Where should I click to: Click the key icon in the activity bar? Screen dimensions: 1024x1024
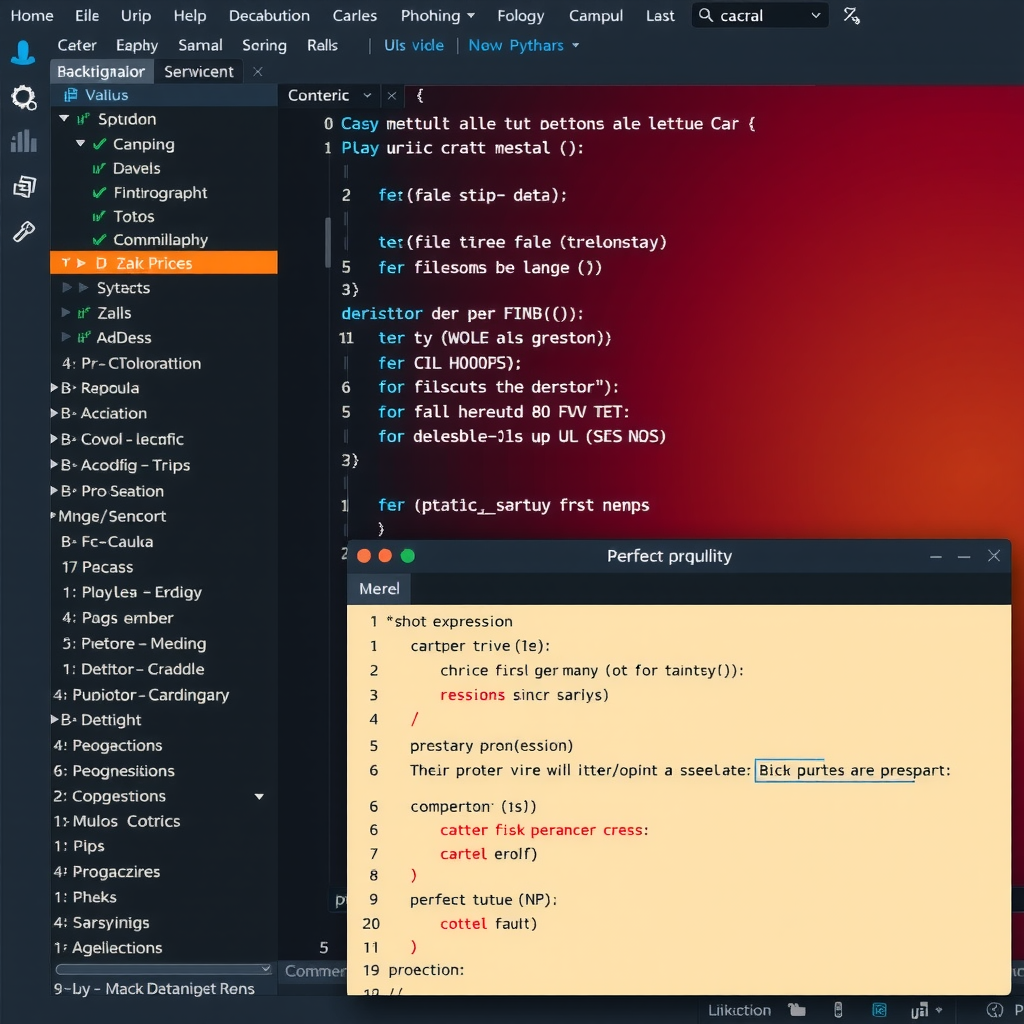pyautogui.click(x=23, y=232)
